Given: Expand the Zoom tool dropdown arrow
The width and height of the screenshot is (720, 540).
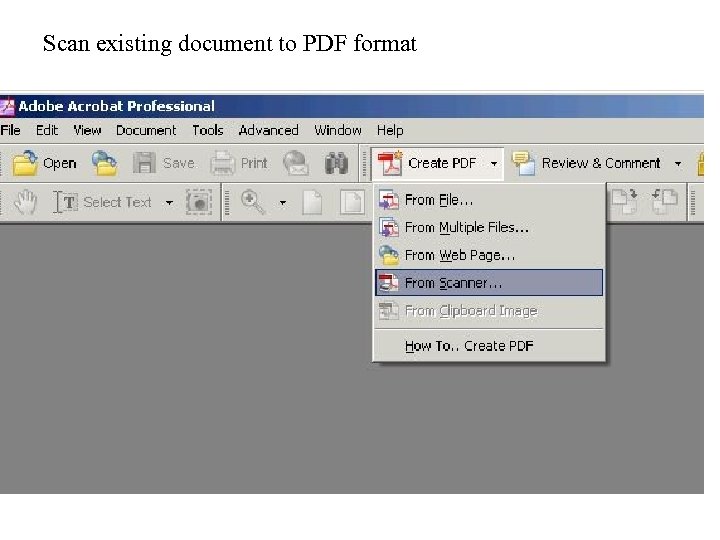Looking at the screenshot, I should tap(283, 202).
